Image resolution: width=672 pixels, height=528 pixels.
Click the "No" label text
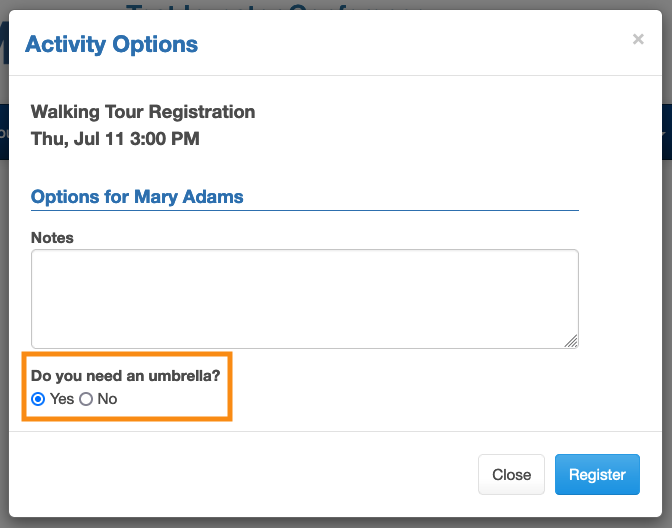click(107, 399)
